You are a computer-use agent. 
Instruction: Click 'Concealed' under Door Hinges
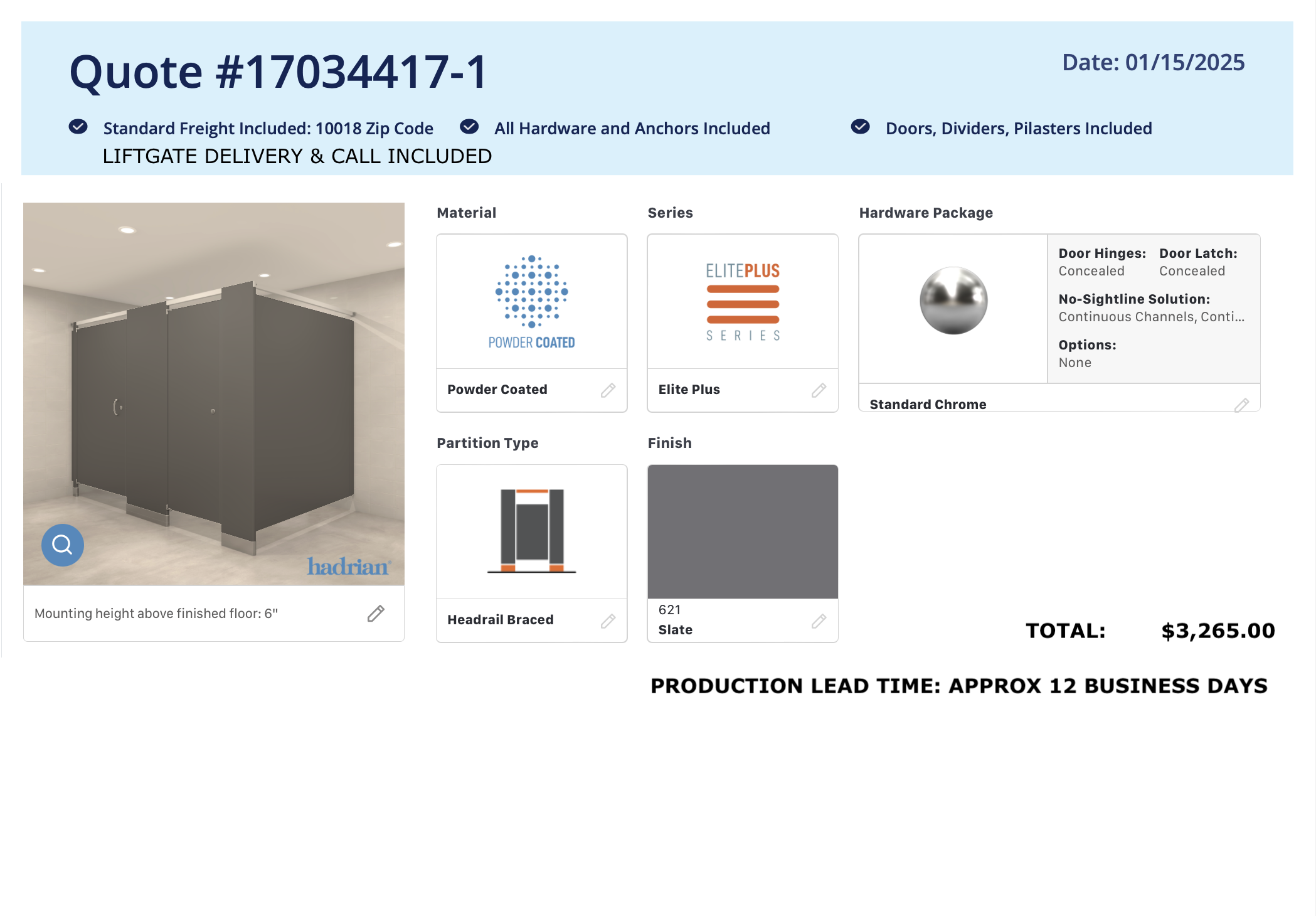click(1091, 271)
